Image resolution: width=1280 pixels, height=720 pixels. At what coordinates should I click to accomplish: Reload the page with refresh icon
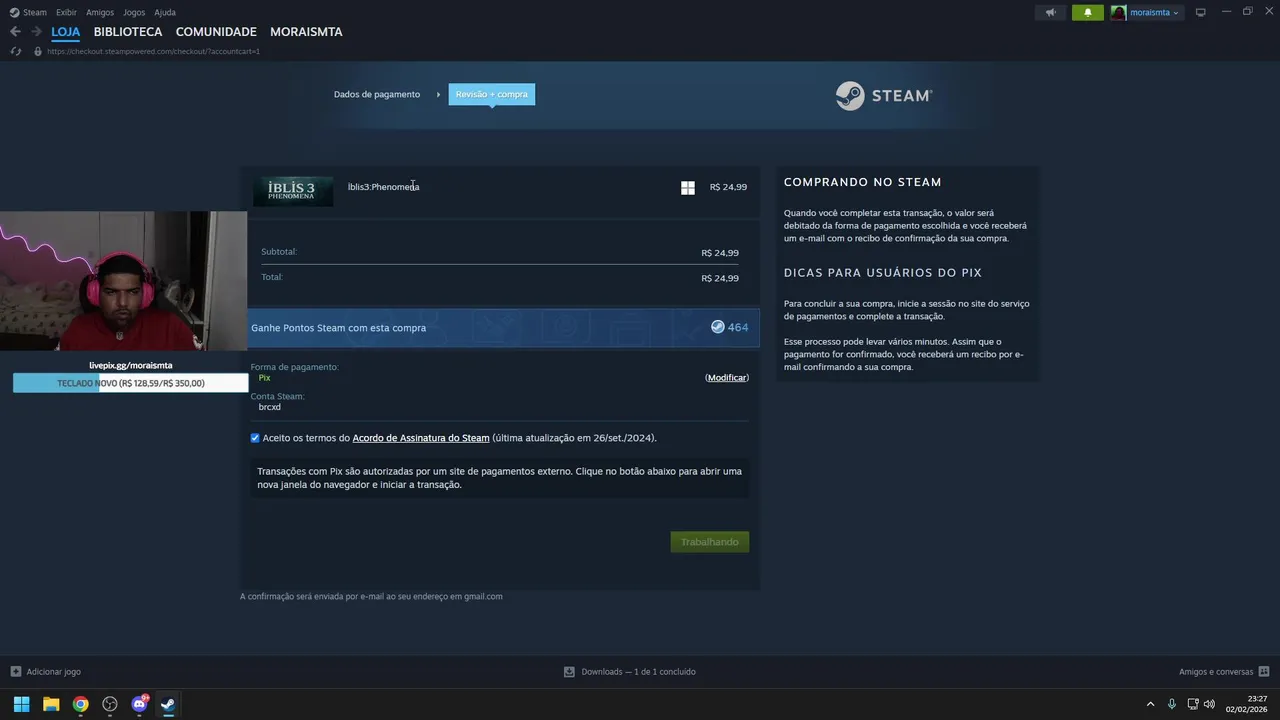tap(16, 51)
